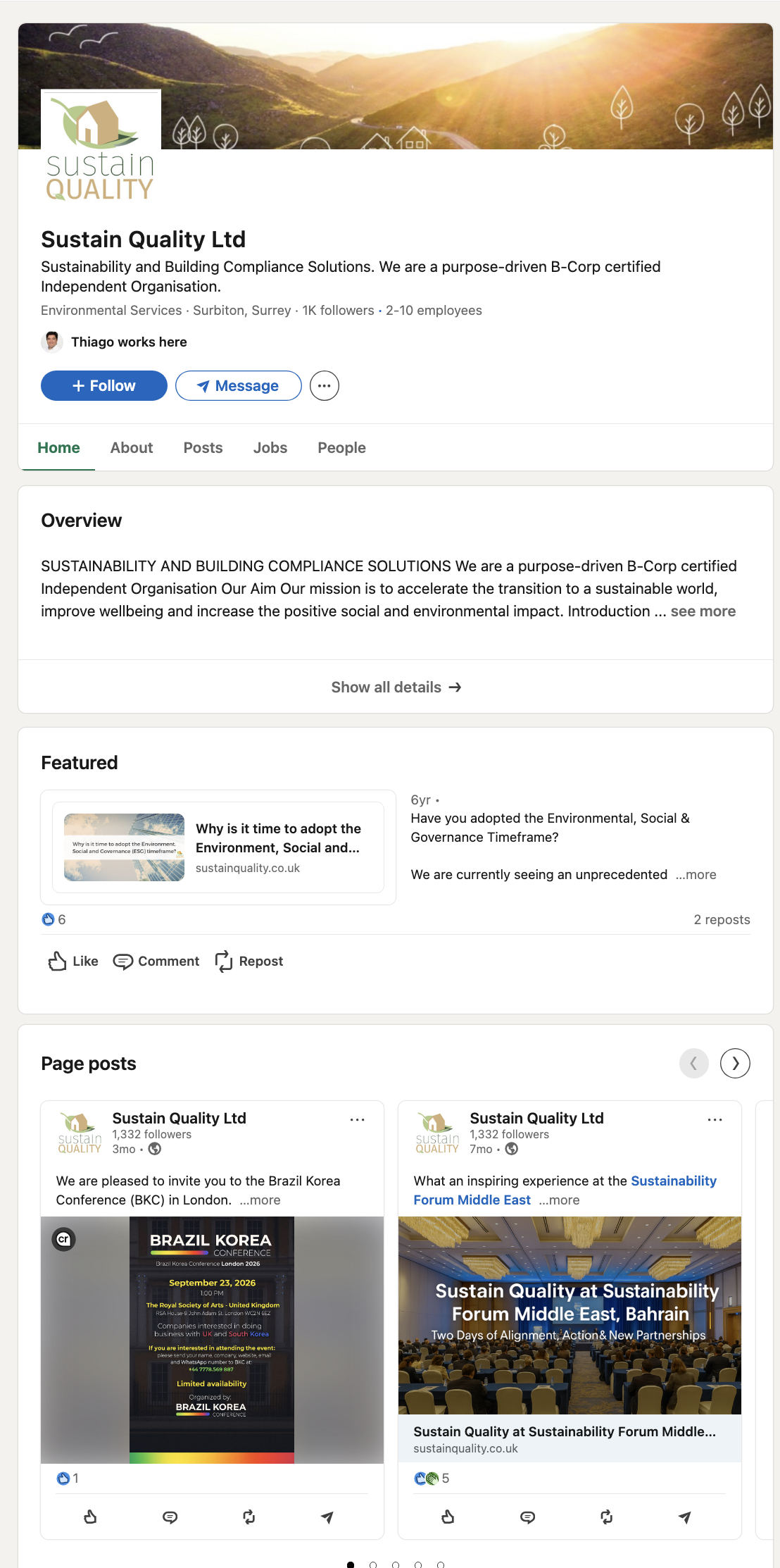Click the Like thumbs-up on the Featured post
This screenshot has width=780, height=1568.
click(73, 961)
